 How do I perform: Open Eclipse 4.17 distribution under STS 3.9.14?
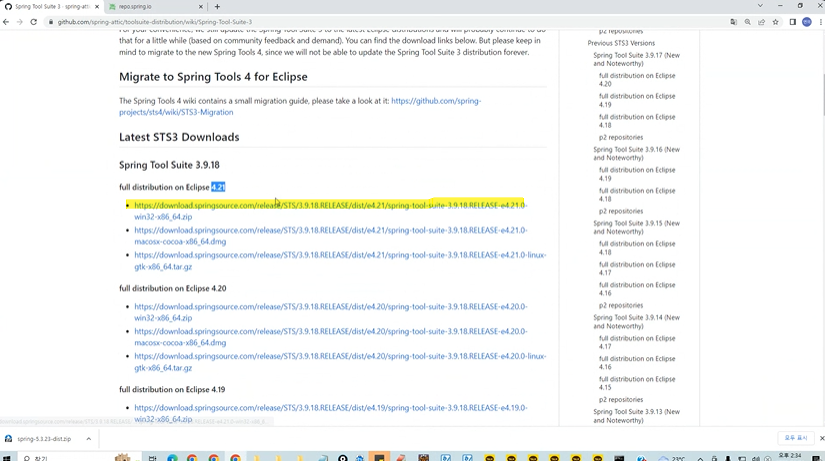pyautogui.click(x=637, y=342)
